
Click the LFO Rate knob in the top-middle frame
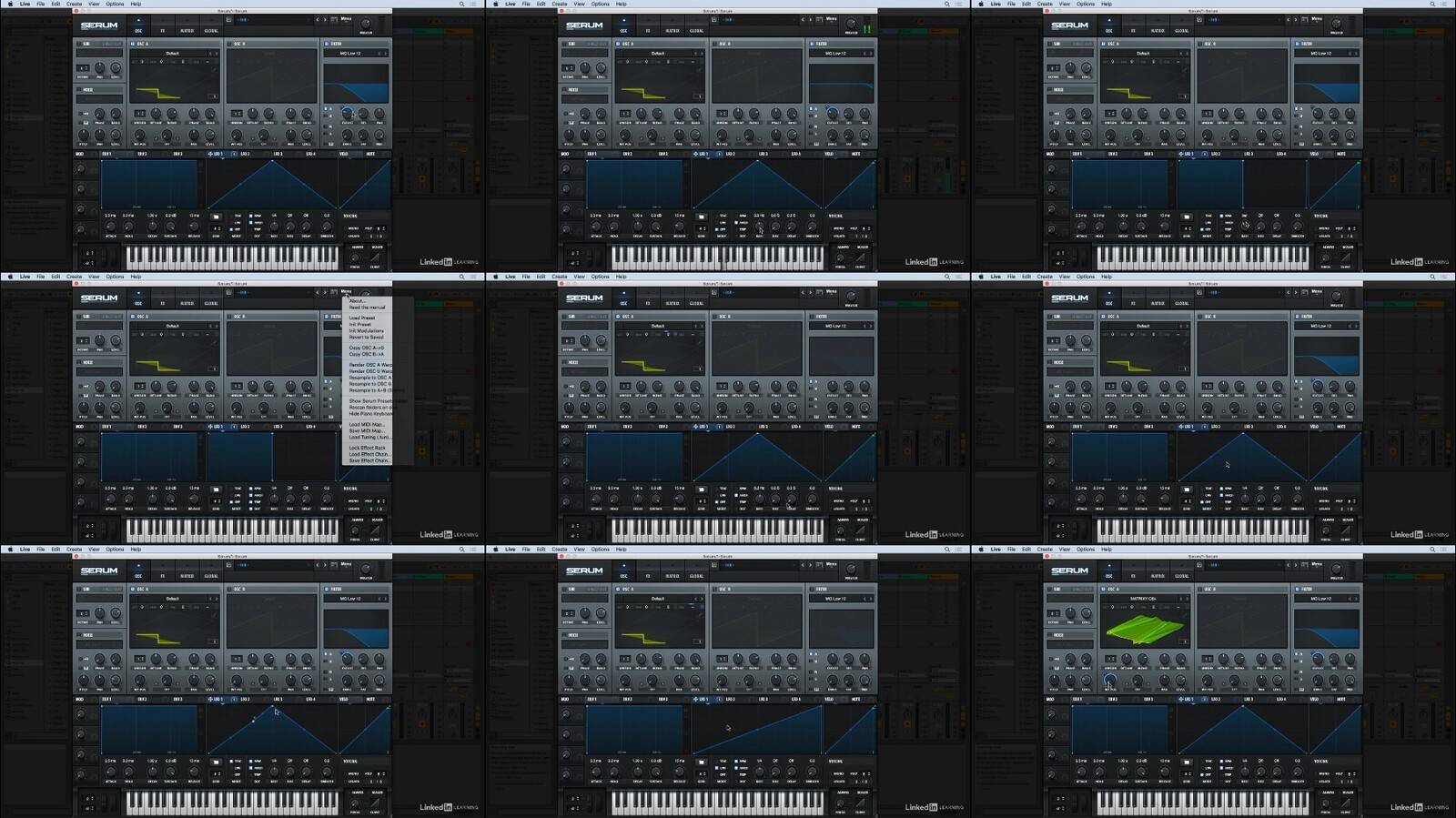(x=760, y=226)
